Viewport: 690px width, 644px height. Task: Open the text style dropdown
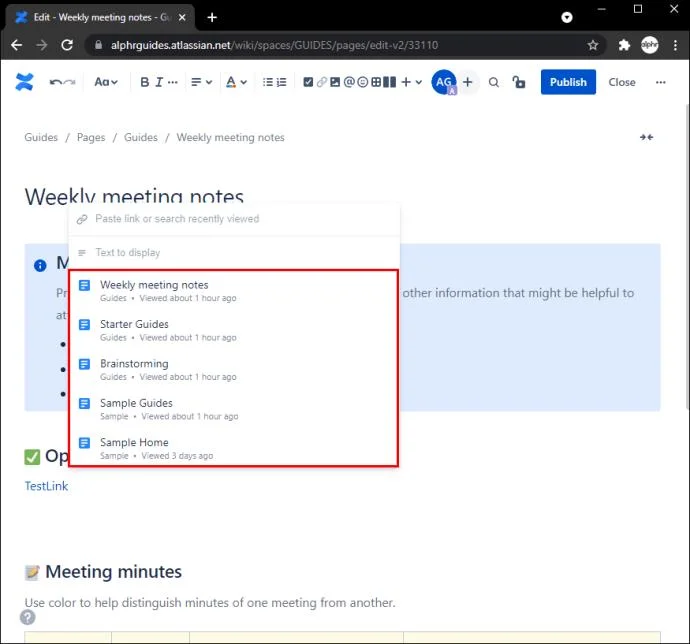[105, 82]
